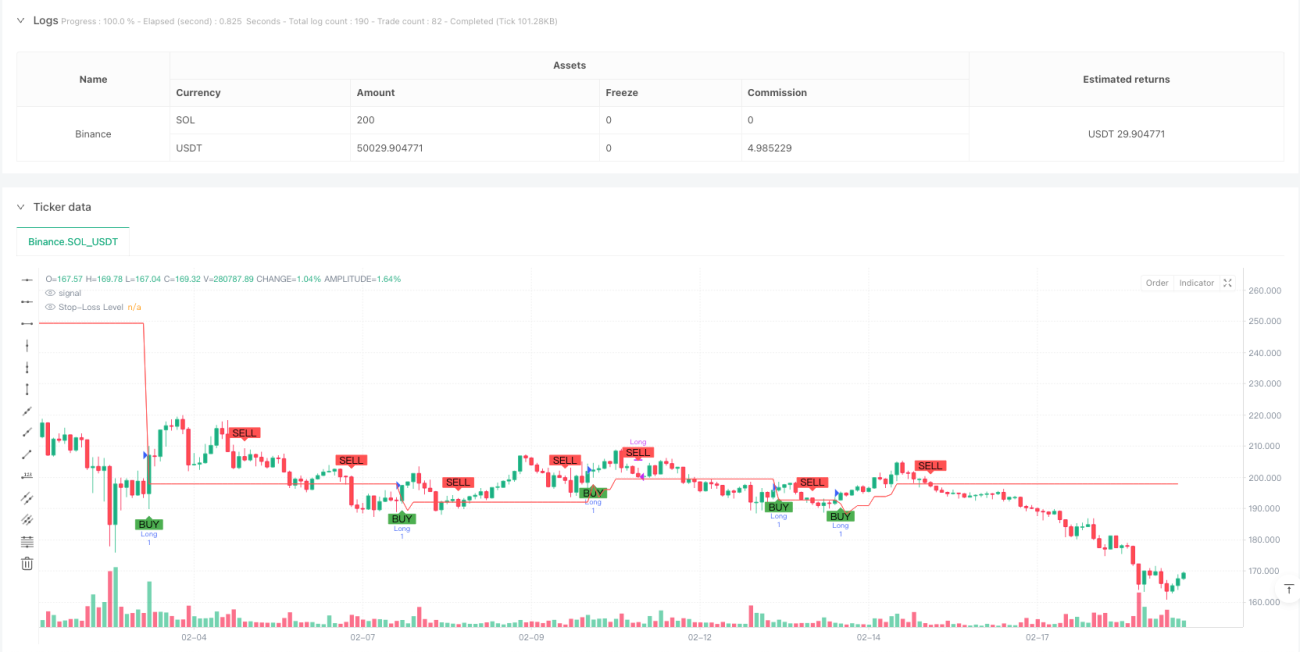Screen dimensions: 1300x652
Task: Select the horizontal segment drawing tool
Action: click(x=27, y=323)
